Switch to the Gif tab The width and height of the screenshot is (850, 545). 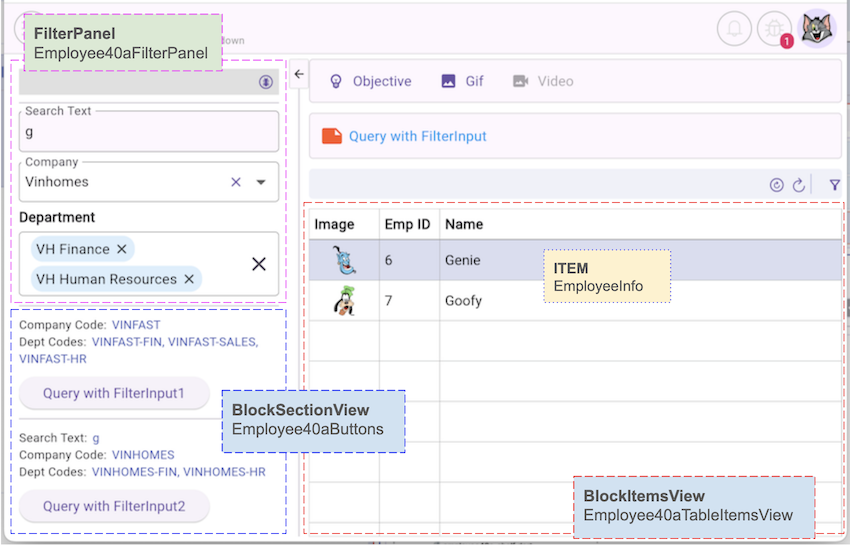463,81
